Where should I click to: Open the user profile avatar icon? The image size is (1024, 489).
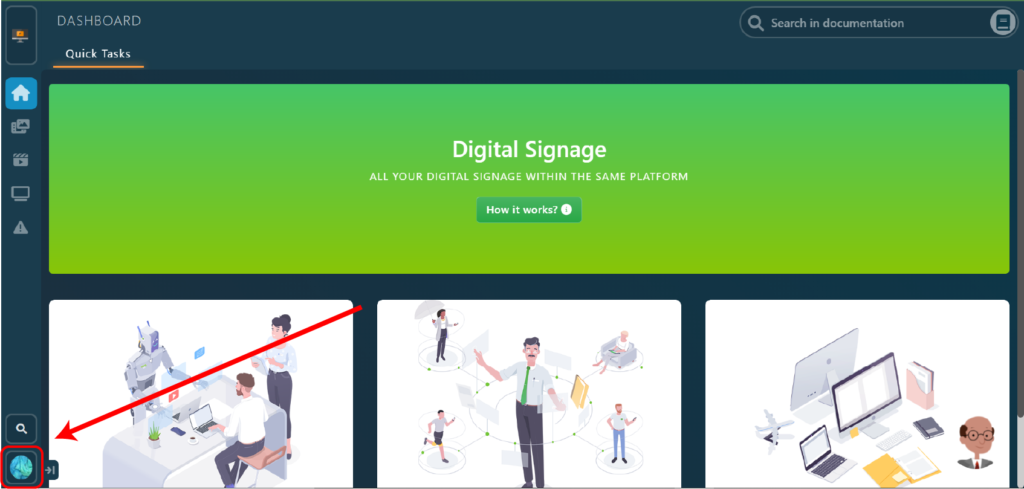tap(22, 467)
